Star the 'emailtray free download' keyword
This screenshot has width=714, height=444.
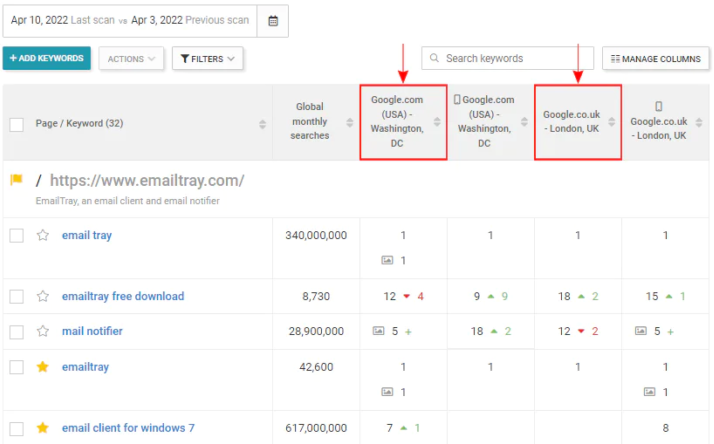pyautogui.click(x=43, y=296)
